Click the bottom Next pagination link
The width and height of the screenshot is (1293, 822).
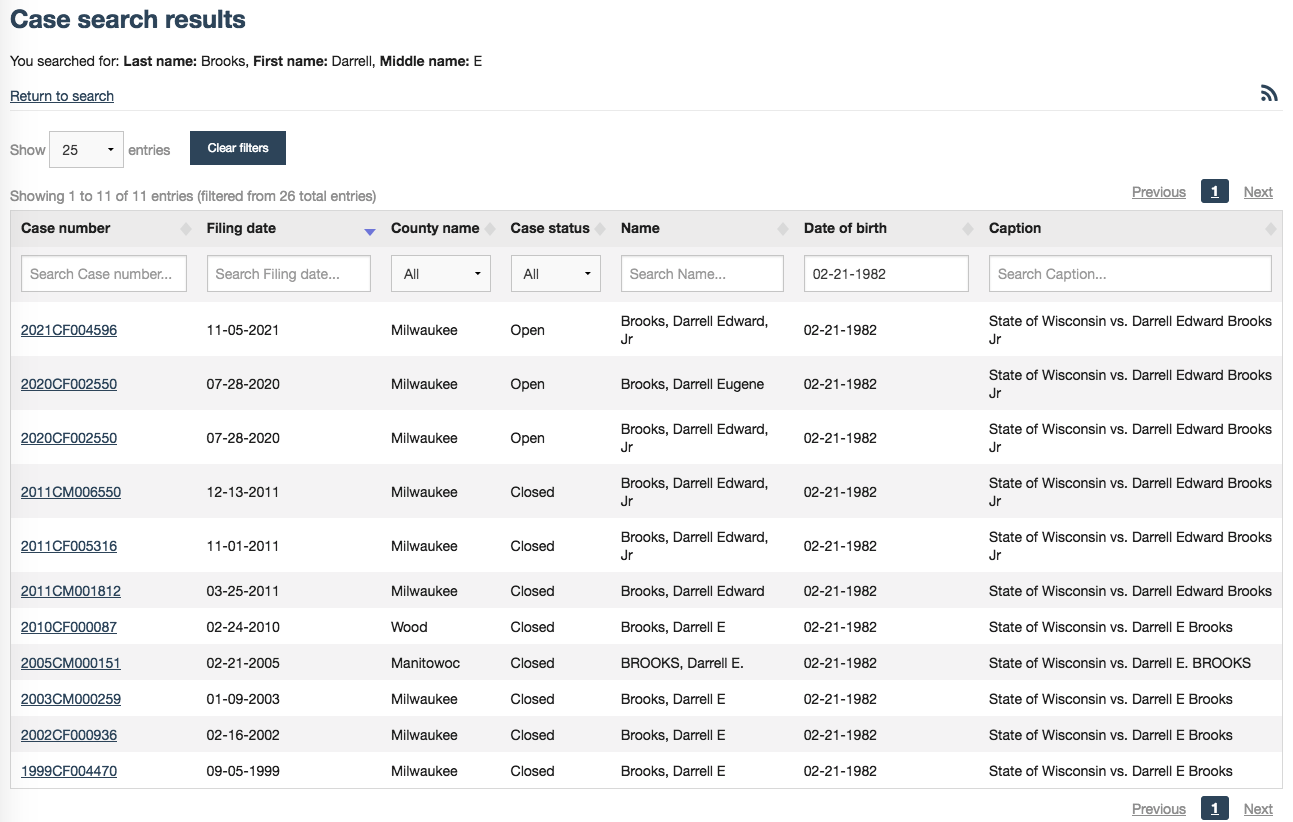pos(1258,809)
